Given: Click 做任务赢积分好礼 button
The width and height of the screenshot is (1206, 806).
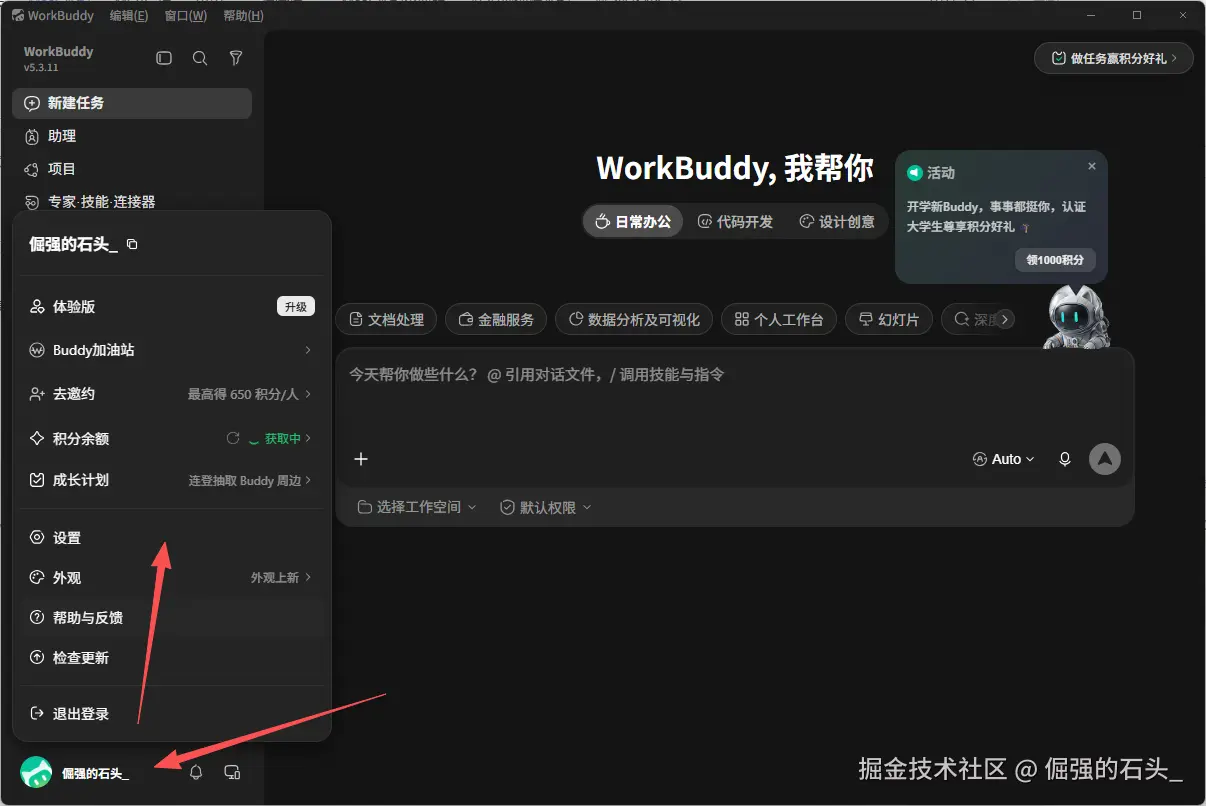Looking at the screenshot, I should tap(1114, 58).
